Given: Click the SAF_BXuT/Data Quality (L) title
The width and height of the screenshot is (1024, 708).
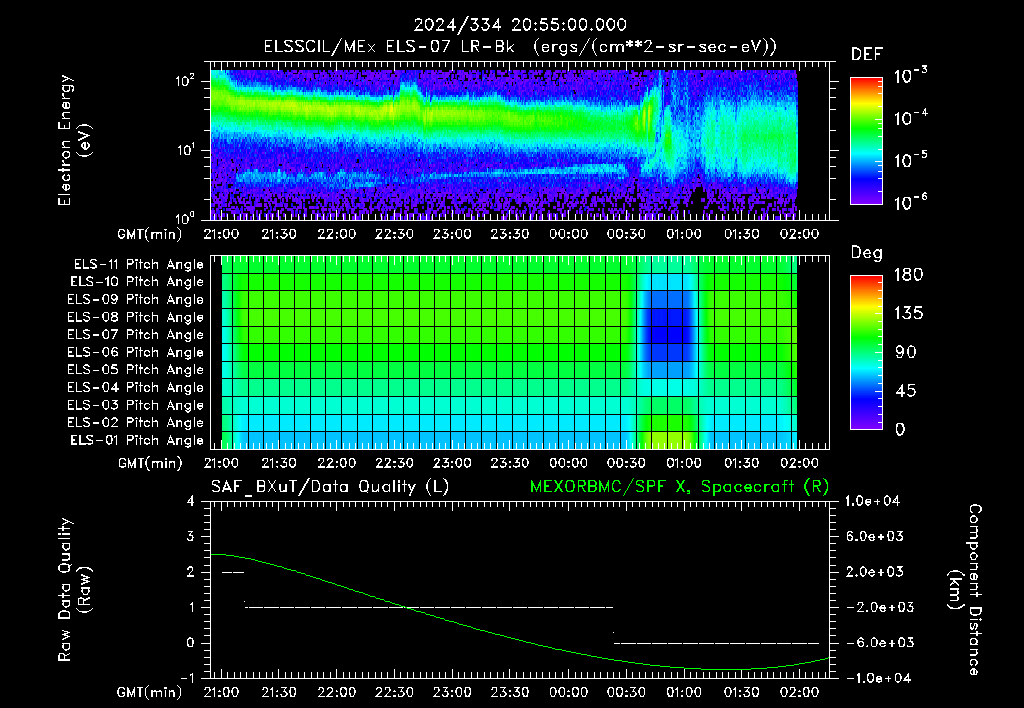Looking at the screenshot, I should pyautogui.click(x=330, y=487).
